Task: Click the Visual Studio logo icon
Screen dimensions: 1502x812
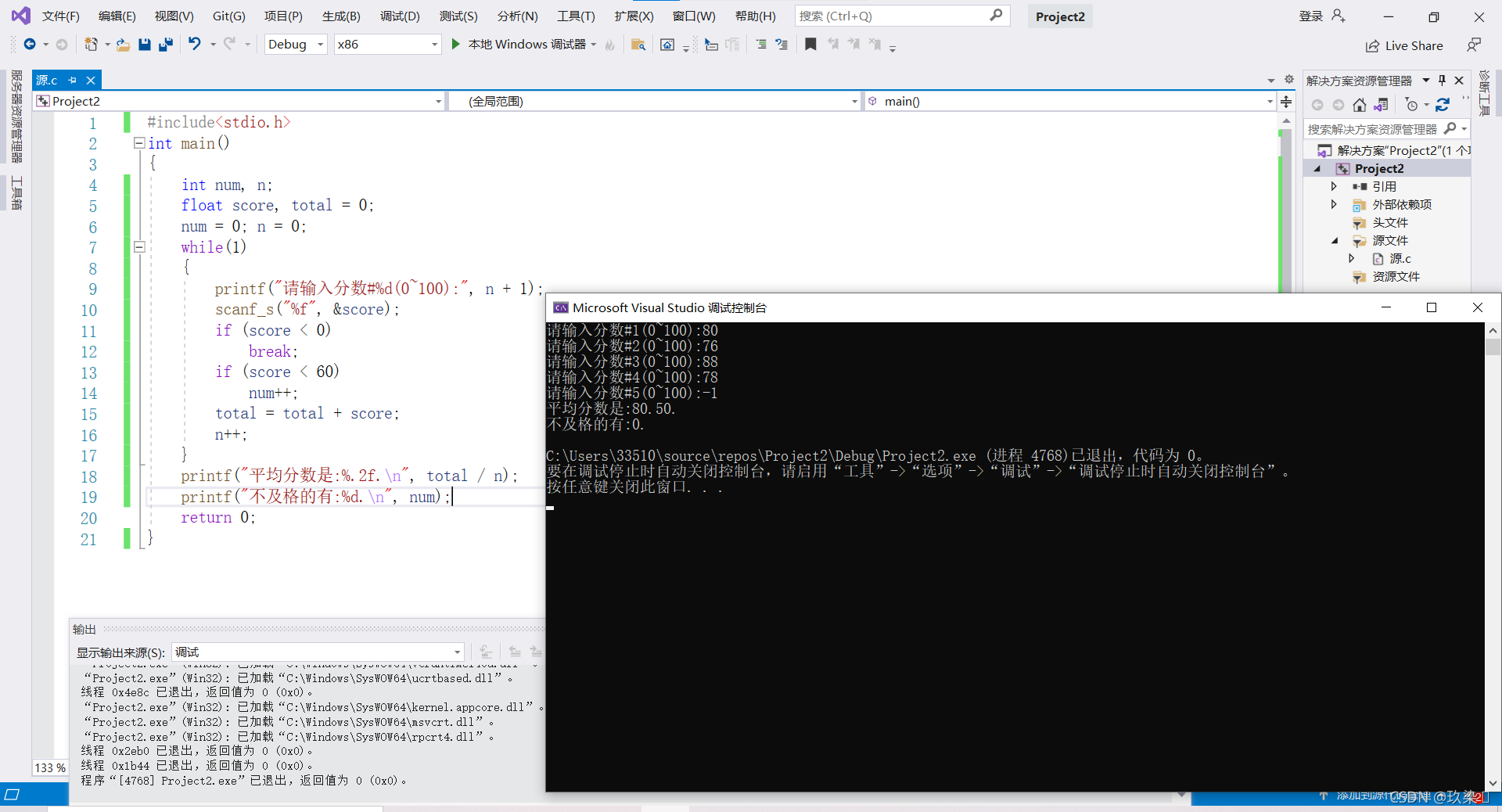Action: [21, 16]
